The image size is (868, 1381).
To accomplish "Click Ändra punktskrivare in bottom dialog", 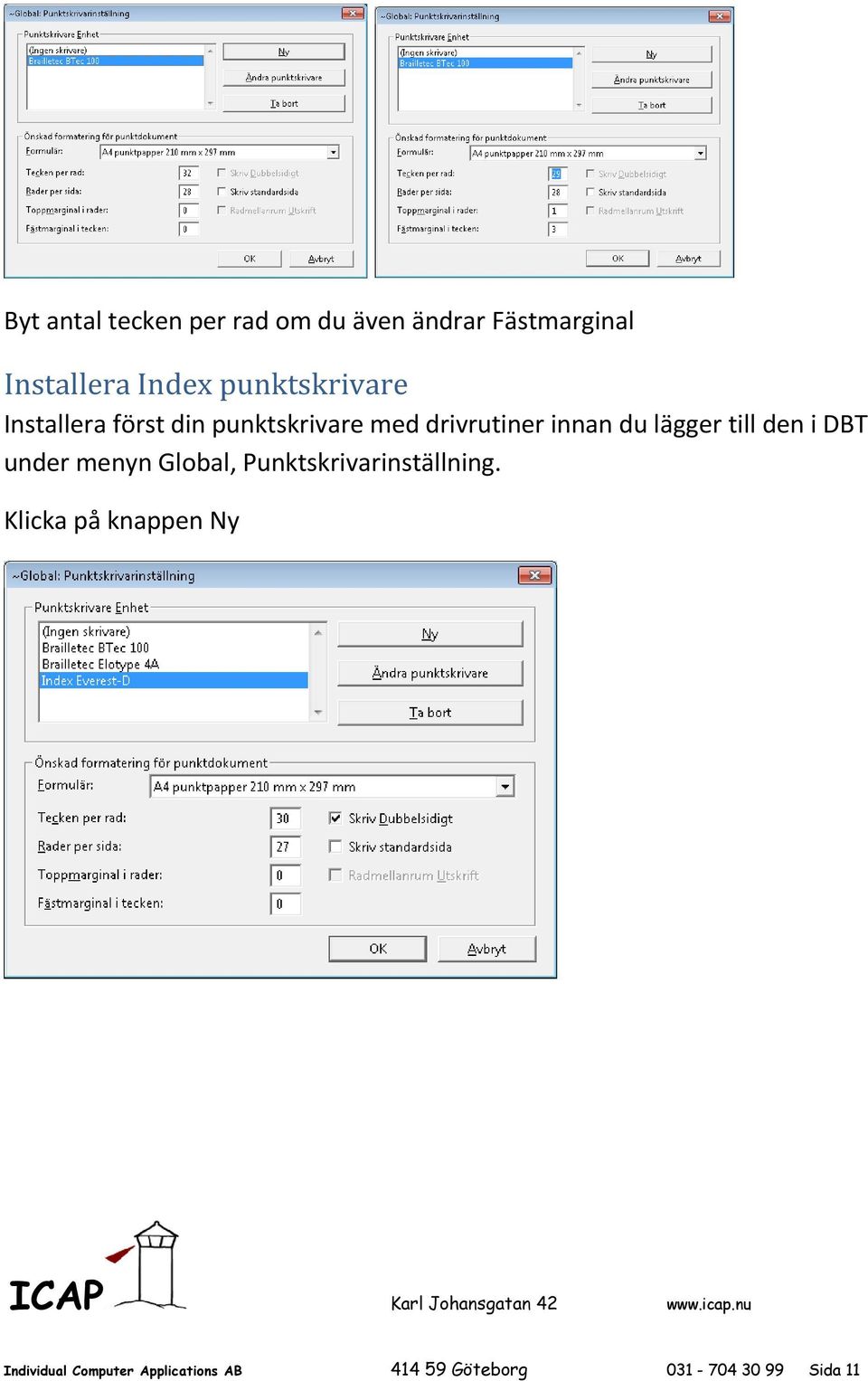I will [x=430, y=673].
